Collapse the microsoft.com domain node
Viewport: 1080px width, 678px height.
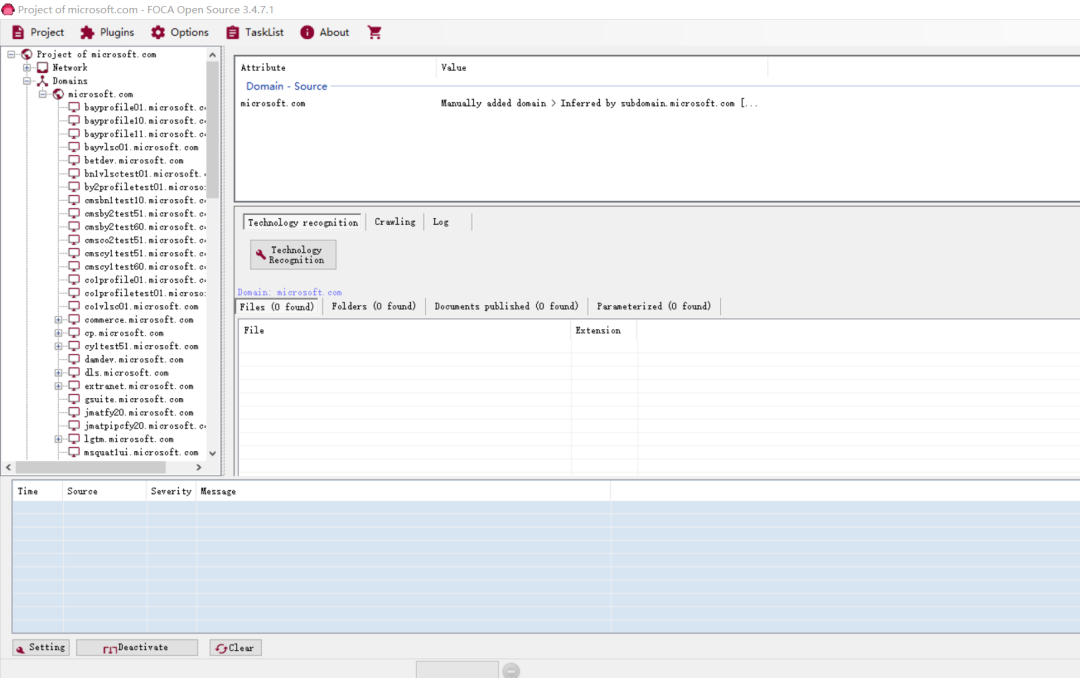pos(43,94)
